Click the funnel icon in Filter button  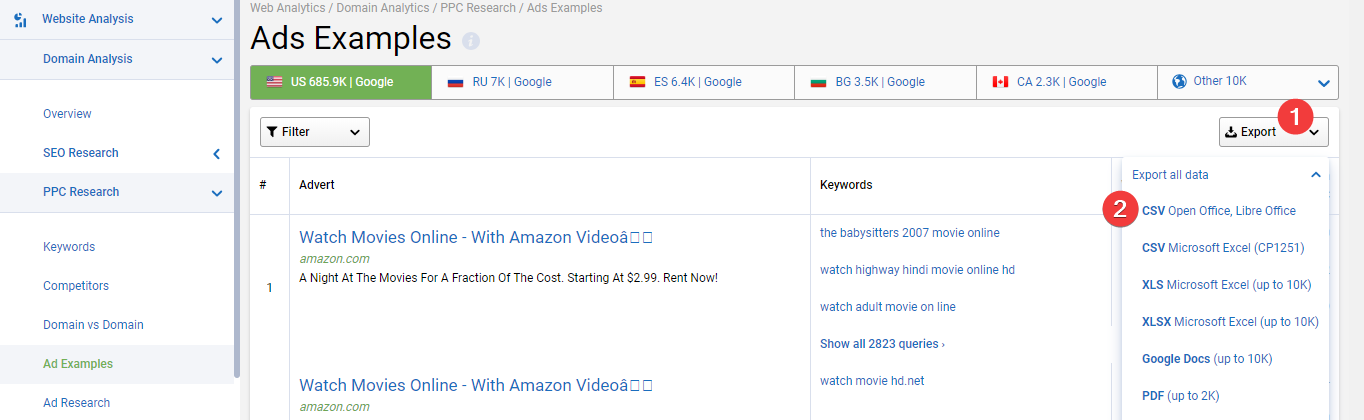tap(273, 132)
